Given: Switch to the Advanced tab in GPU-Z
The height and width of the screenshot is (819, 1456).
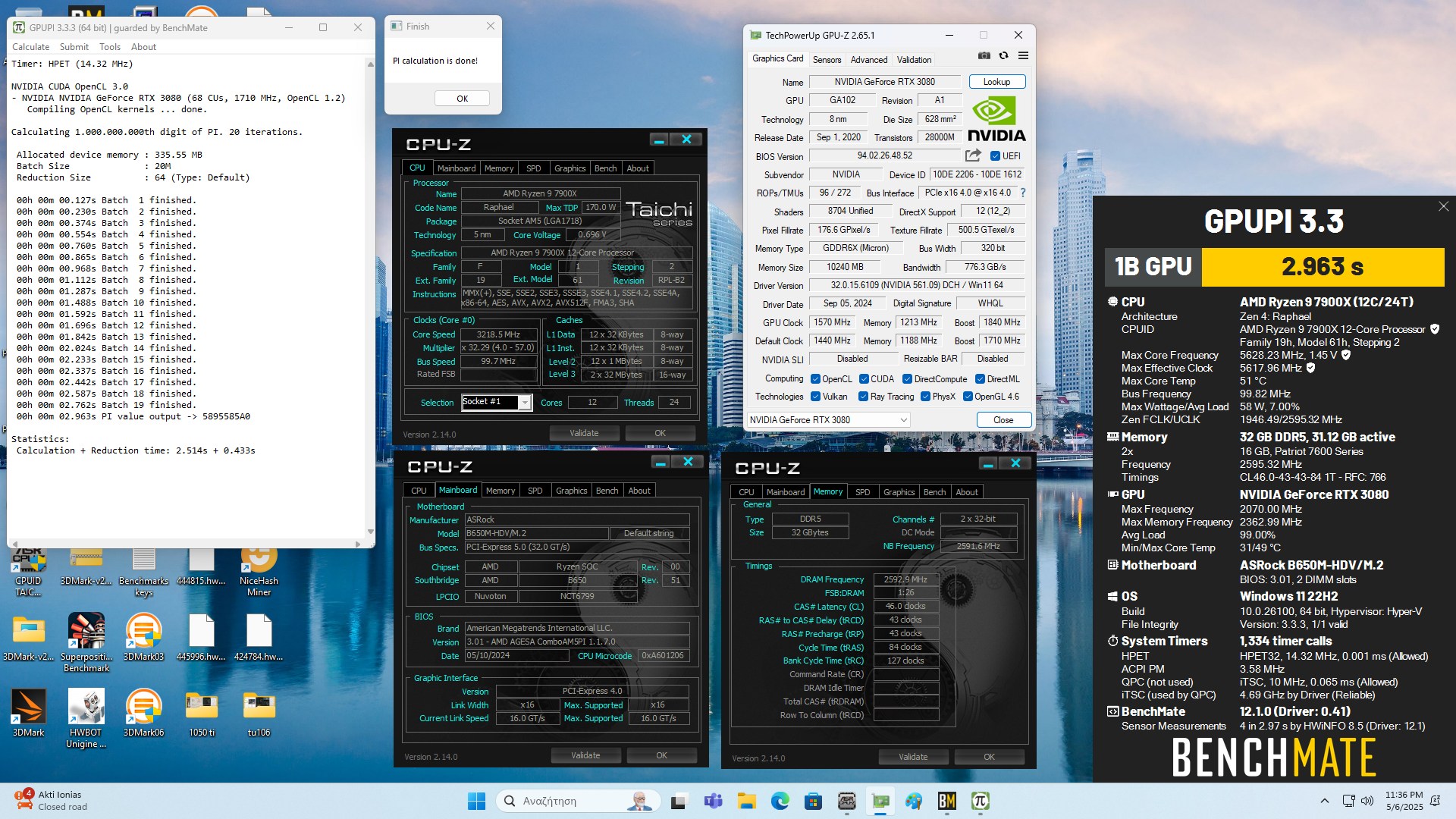Looking at the screenshot, I should tap(868, 60).
